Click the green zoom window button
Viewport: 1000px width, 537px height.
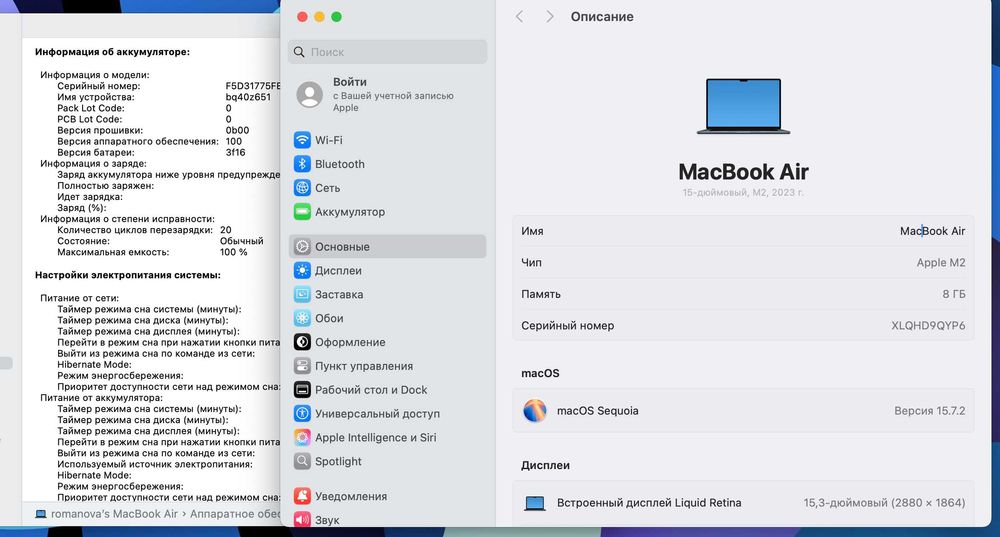pos(336,17)
